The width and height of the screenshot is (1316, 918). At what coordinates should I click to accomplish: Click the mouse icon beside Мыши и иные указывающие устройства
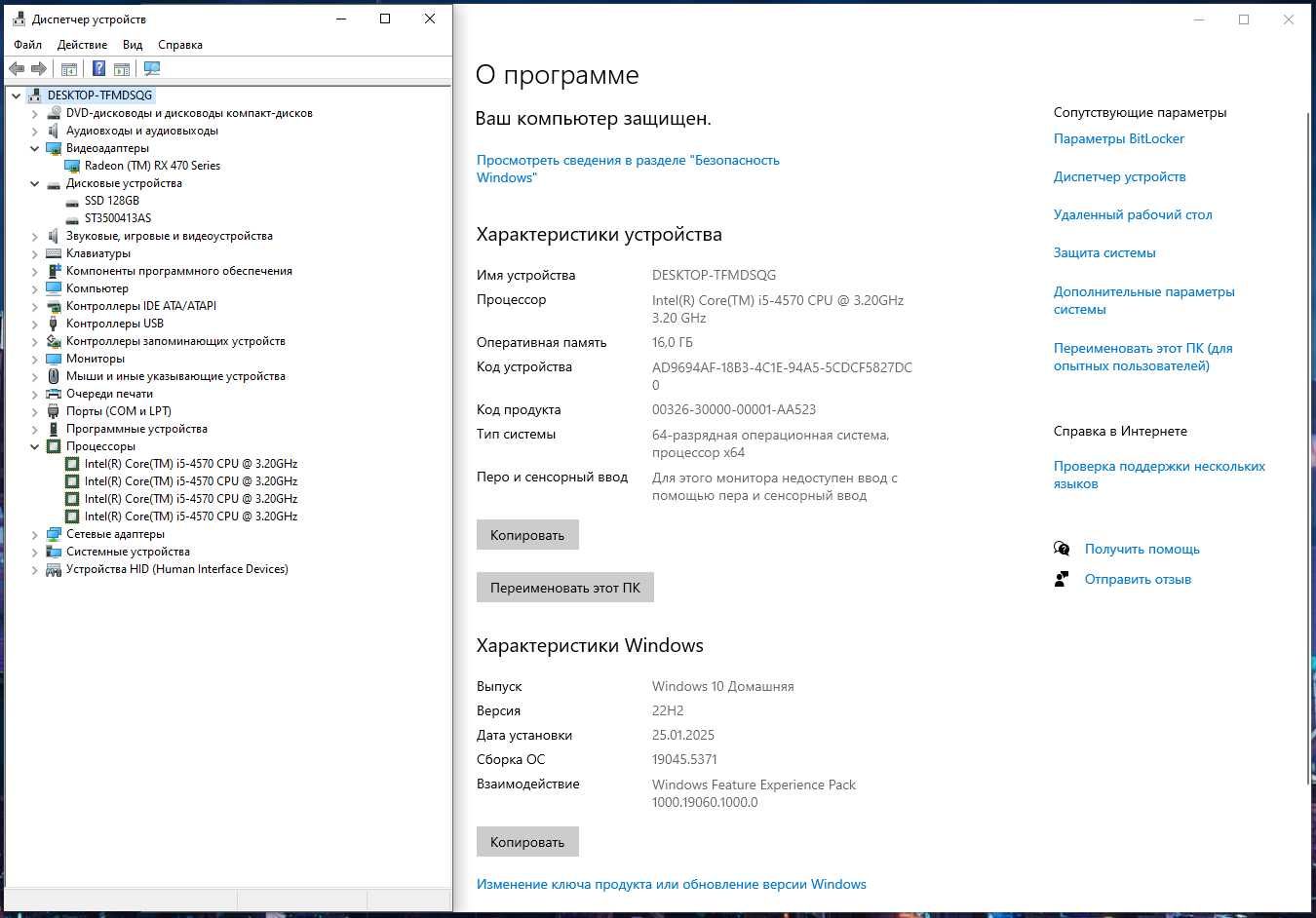[54, 376]
